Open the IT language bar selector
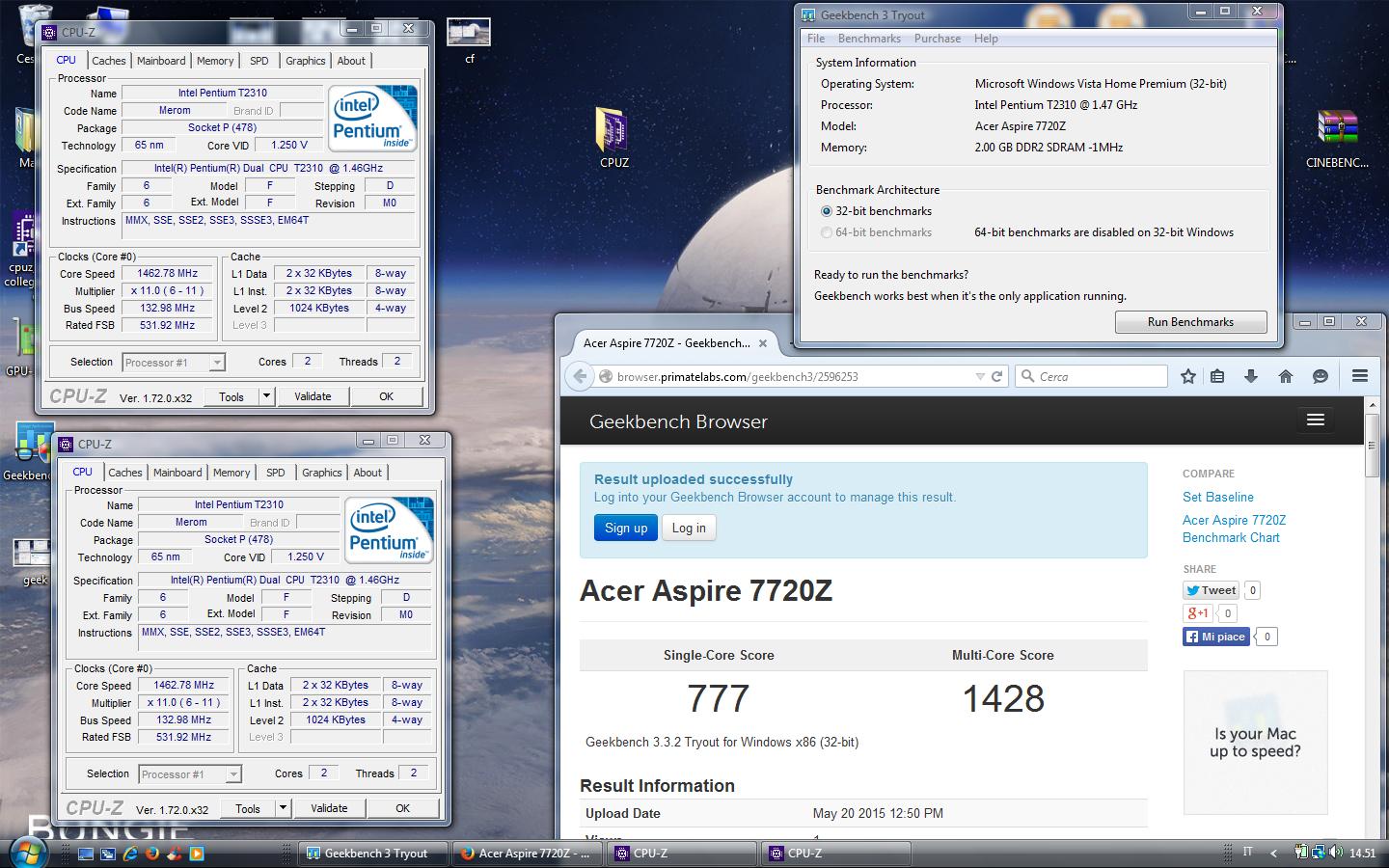This screenshot has width=1389, height=868. click(x=1247, y=852)
